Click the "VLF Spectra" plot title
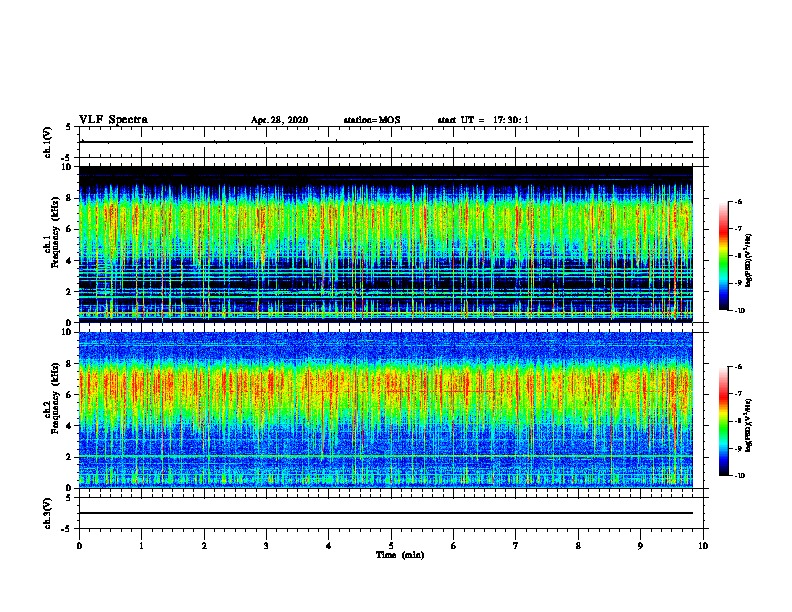 113,120
